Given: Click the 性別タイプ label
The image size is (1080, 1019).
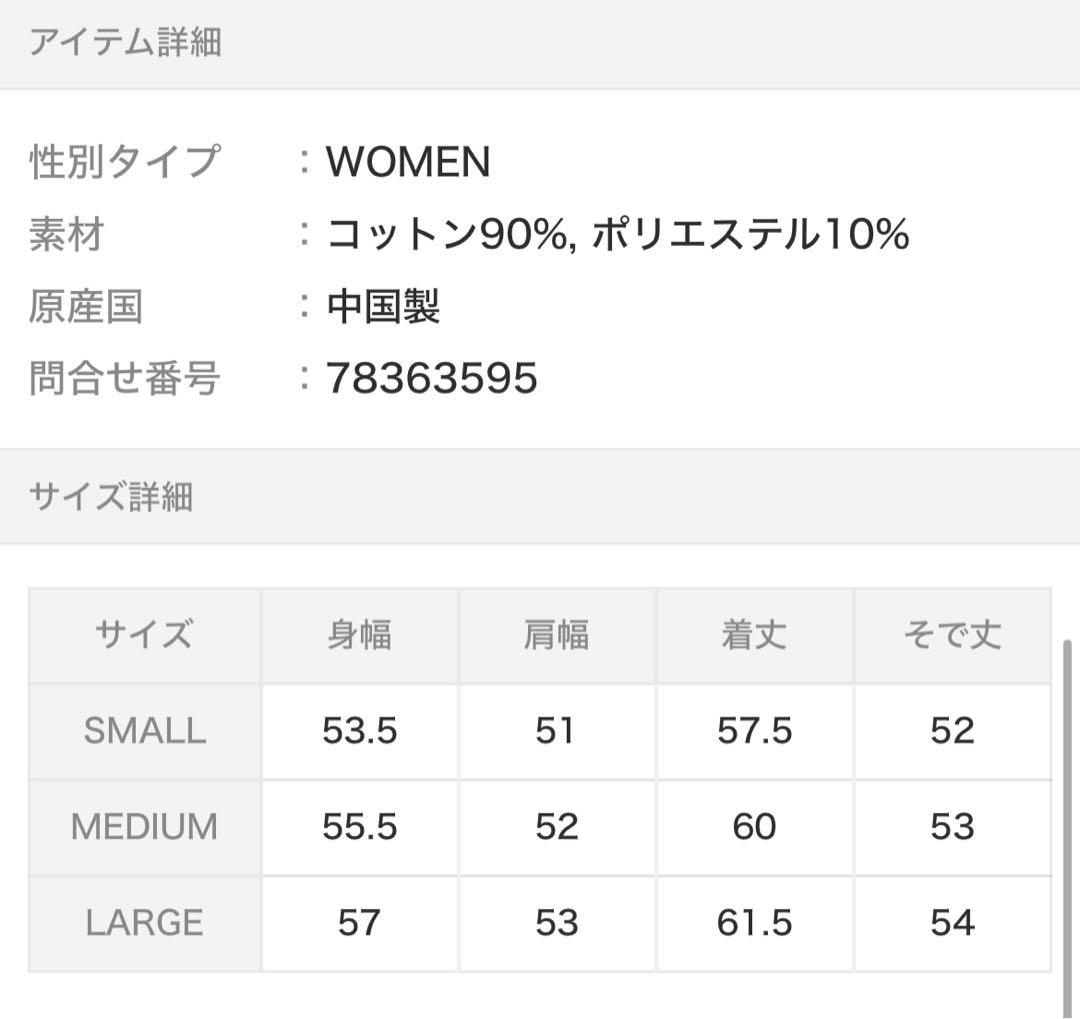Looking at the screenshot, I should pyautogui.click(x=124, y=163).
